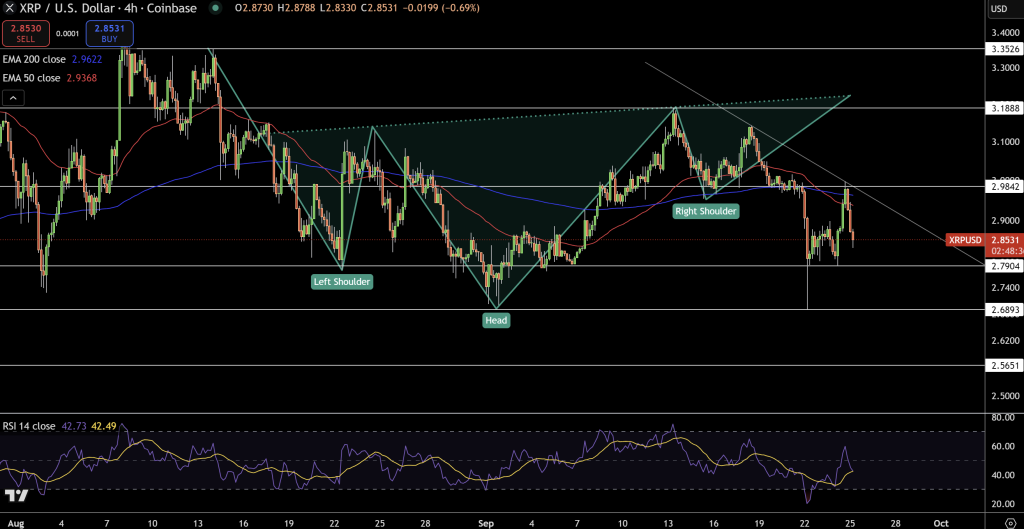The width and height of the screenshot is (1024, 529).
Task: Click the 2.9842 horizontal line price label
Action: pos(1004,187)
